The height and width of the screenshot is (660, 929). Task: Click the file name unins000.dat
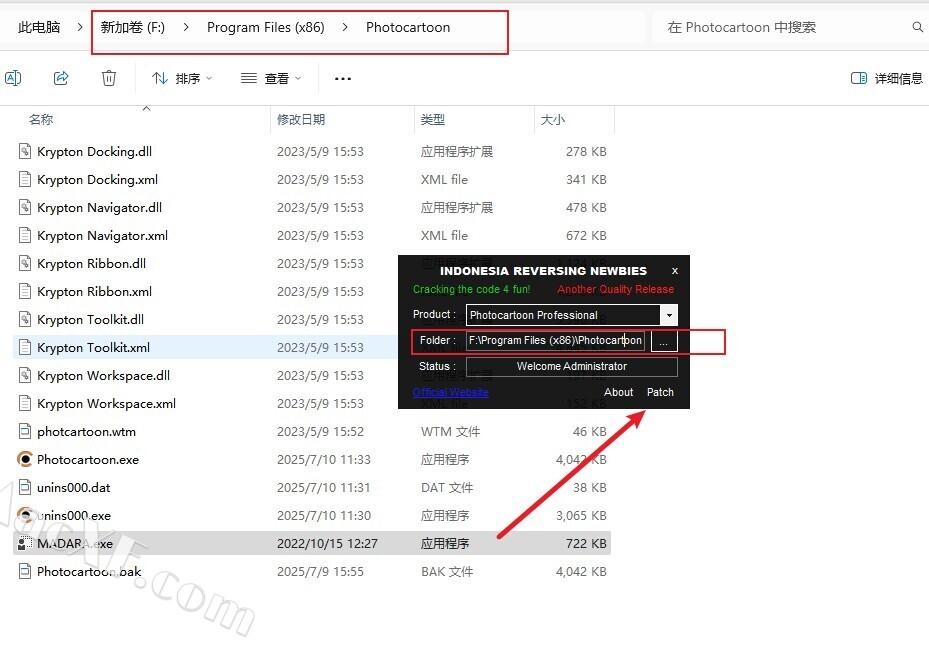tap(73, 488)
